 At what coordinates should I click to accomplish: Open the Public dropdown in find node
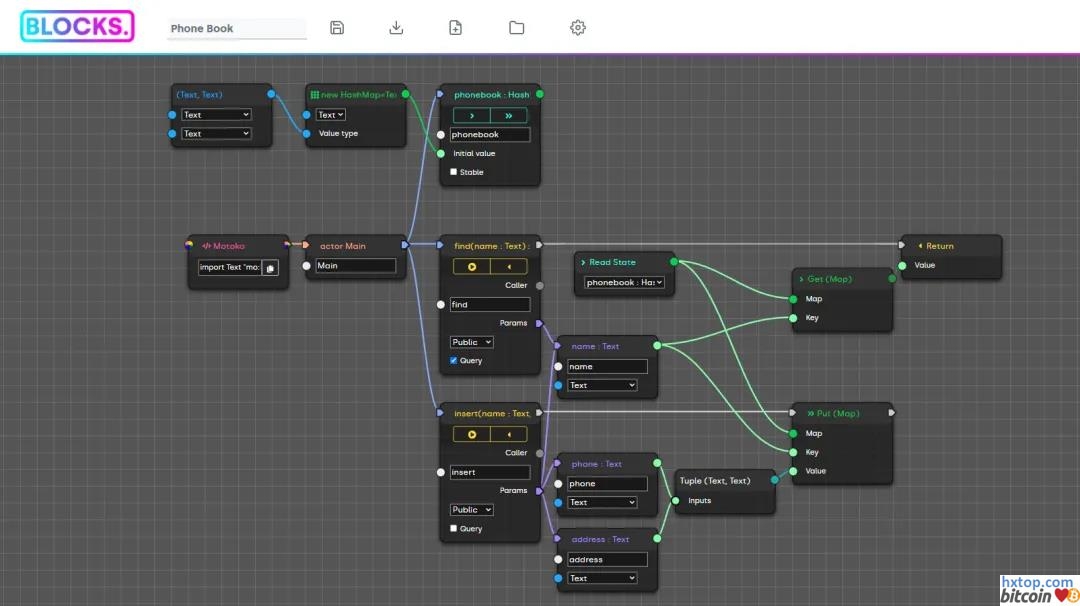(x=471, y=342)
